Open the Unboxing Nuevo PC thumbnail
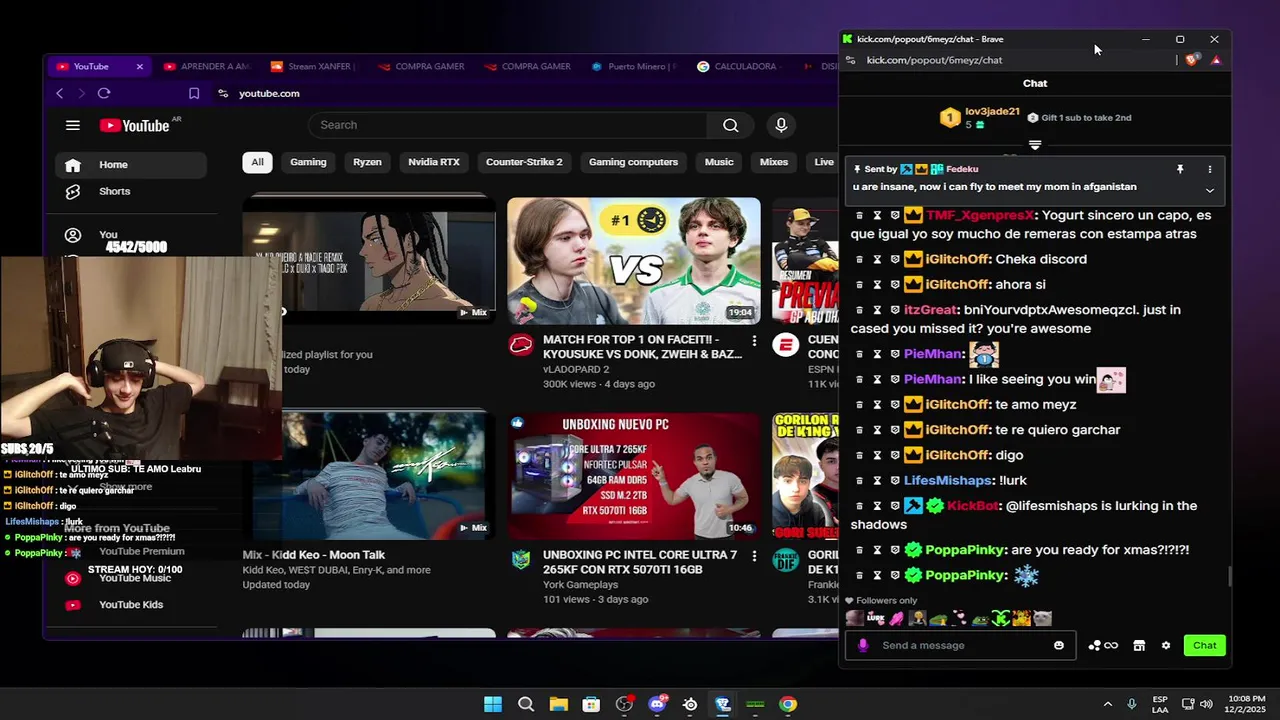Image resolution: width=1280 pixels, height=720 pixels. point(634,476)
